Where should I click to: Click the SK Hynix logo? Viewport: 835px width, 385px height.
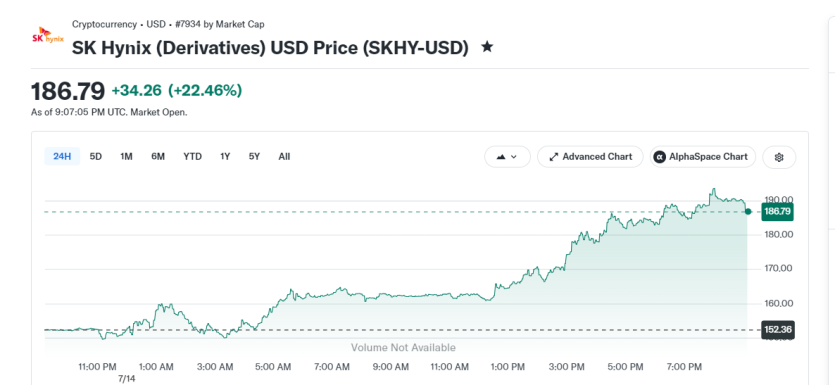[48, 36]
